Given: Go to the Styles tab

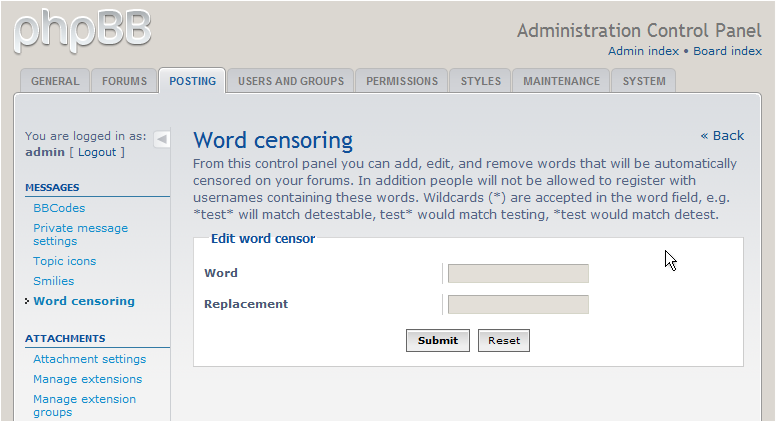Looking at the screenshot, I should [x=481, y=81].
